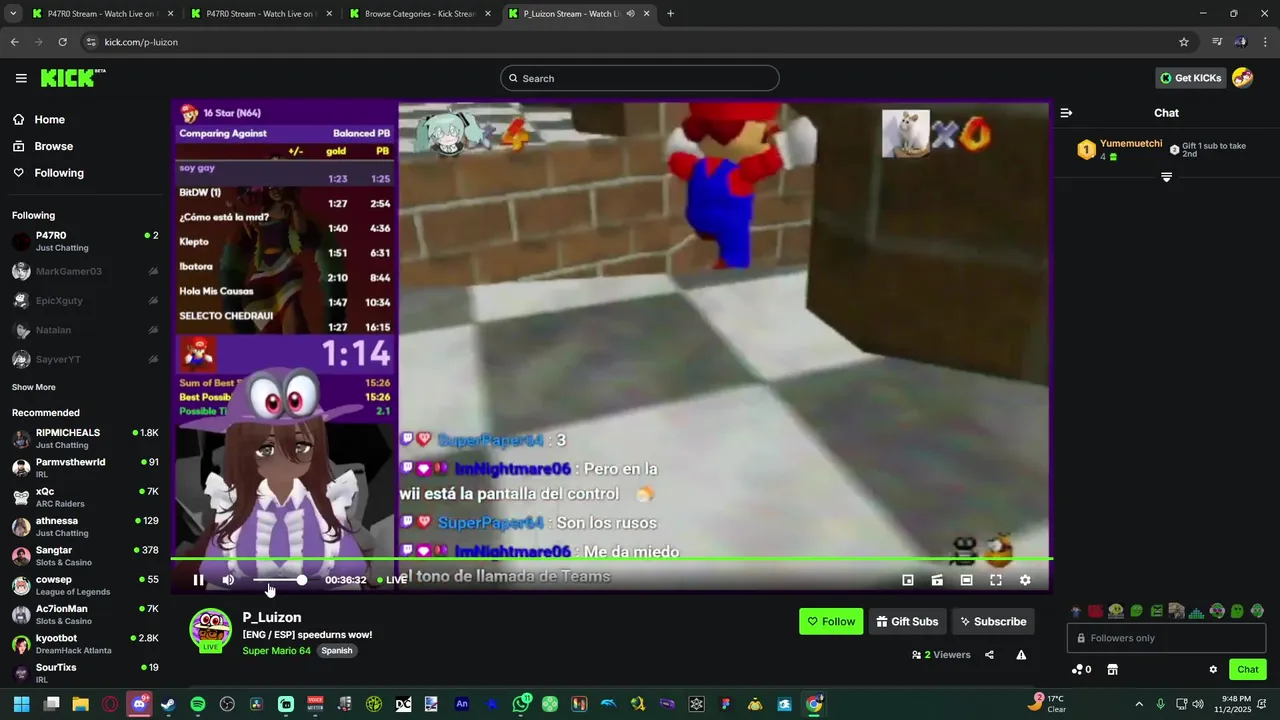This screenshot has height=720, width=1280.
Task: Open picture-in-picture mini player
Action: tap(908, 580)
